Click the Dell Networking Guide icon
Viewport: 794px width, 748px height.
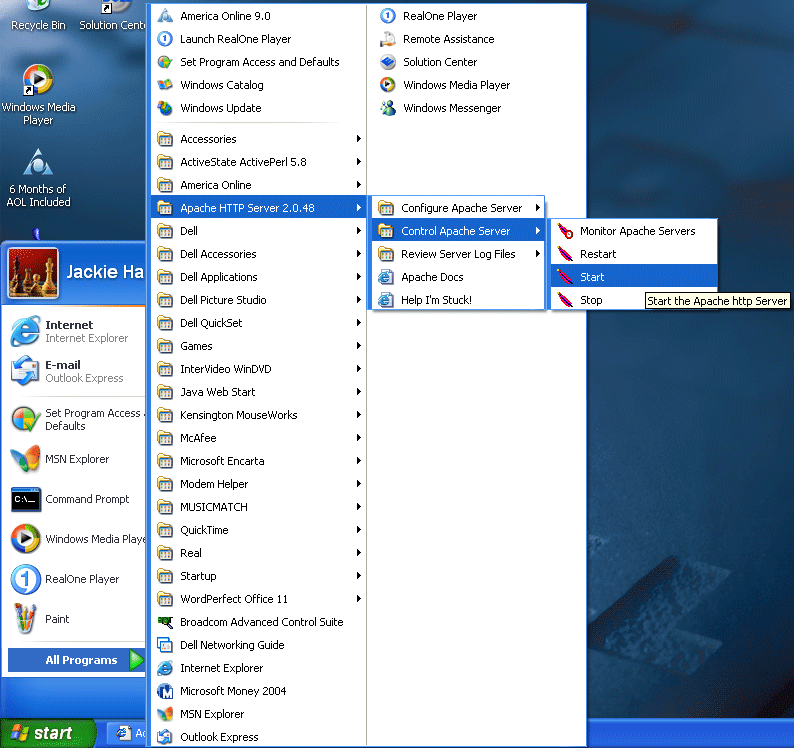165,645
